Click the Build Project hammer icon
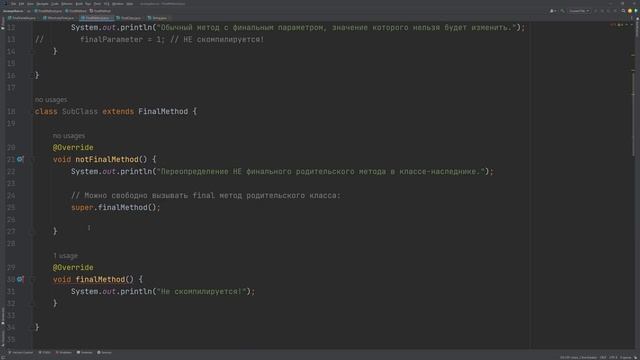This screenshot has height=360, width=640. 562,11
